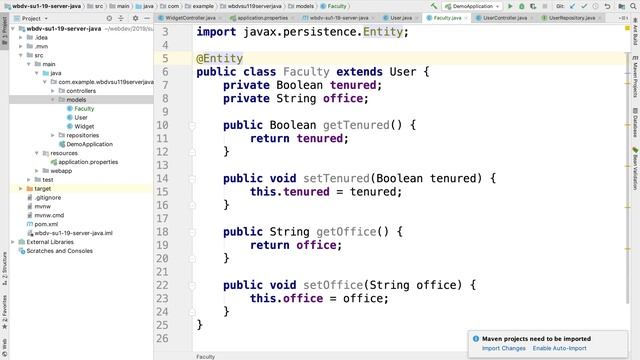Select User class in project tree
This screenshot has height=360, width=640.
coord(78,118)
